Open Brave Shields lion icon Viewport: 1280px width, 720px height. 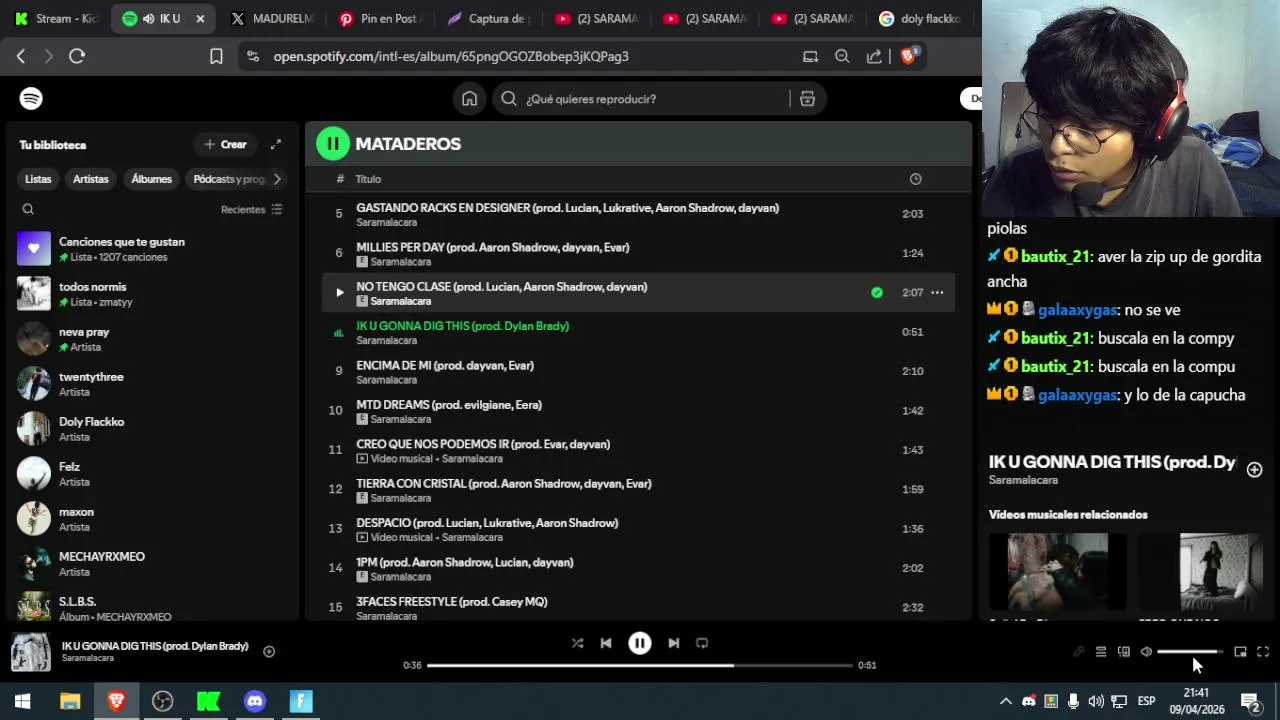point(909,56)
